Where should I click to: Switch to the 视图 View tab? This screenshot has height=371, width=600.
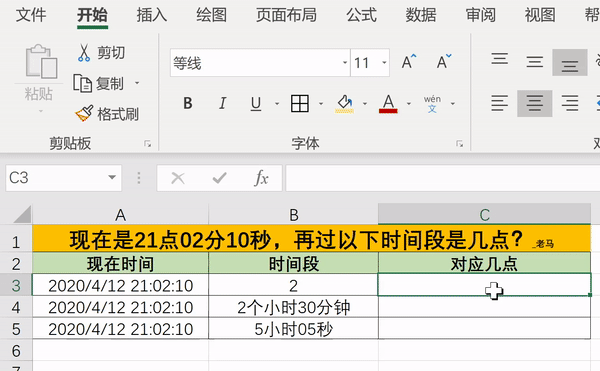(540, 15)
